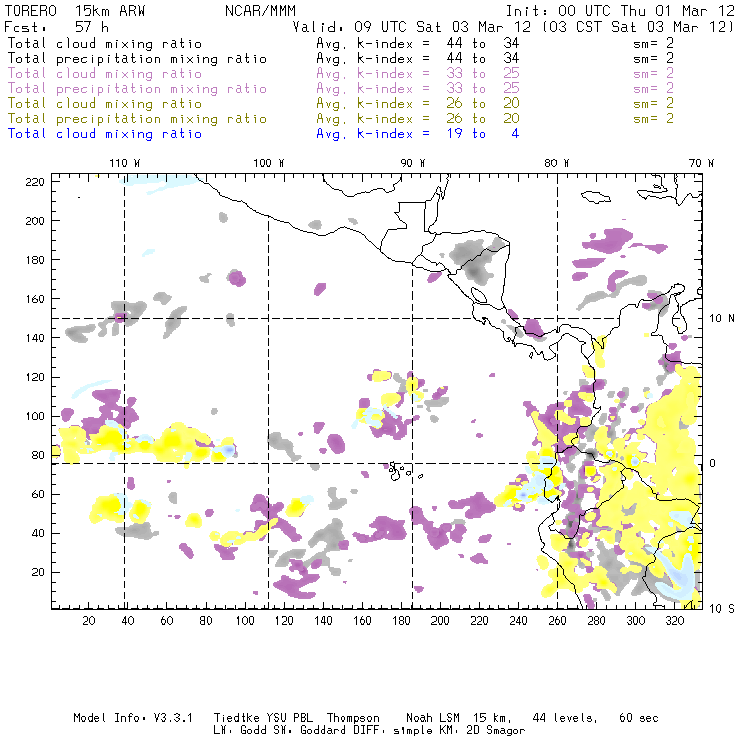Image resolution: width=740 pixels, height=740 pixels.
Task: Click the black 'Total precipitation mixing ratio' legend label
Action: click(137, 59)
